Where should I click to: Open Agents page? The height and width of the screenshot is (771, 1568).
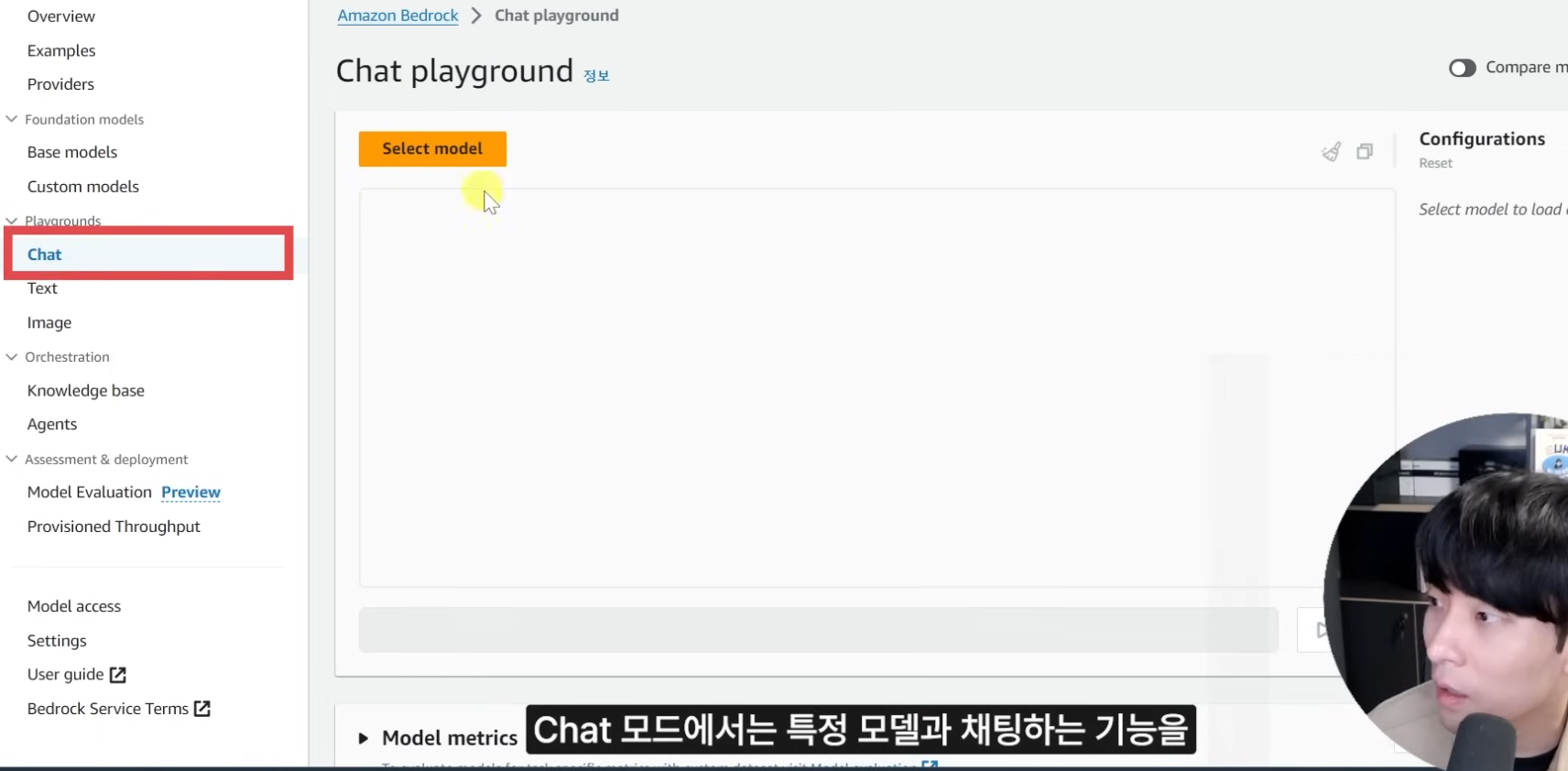point(52,425)
